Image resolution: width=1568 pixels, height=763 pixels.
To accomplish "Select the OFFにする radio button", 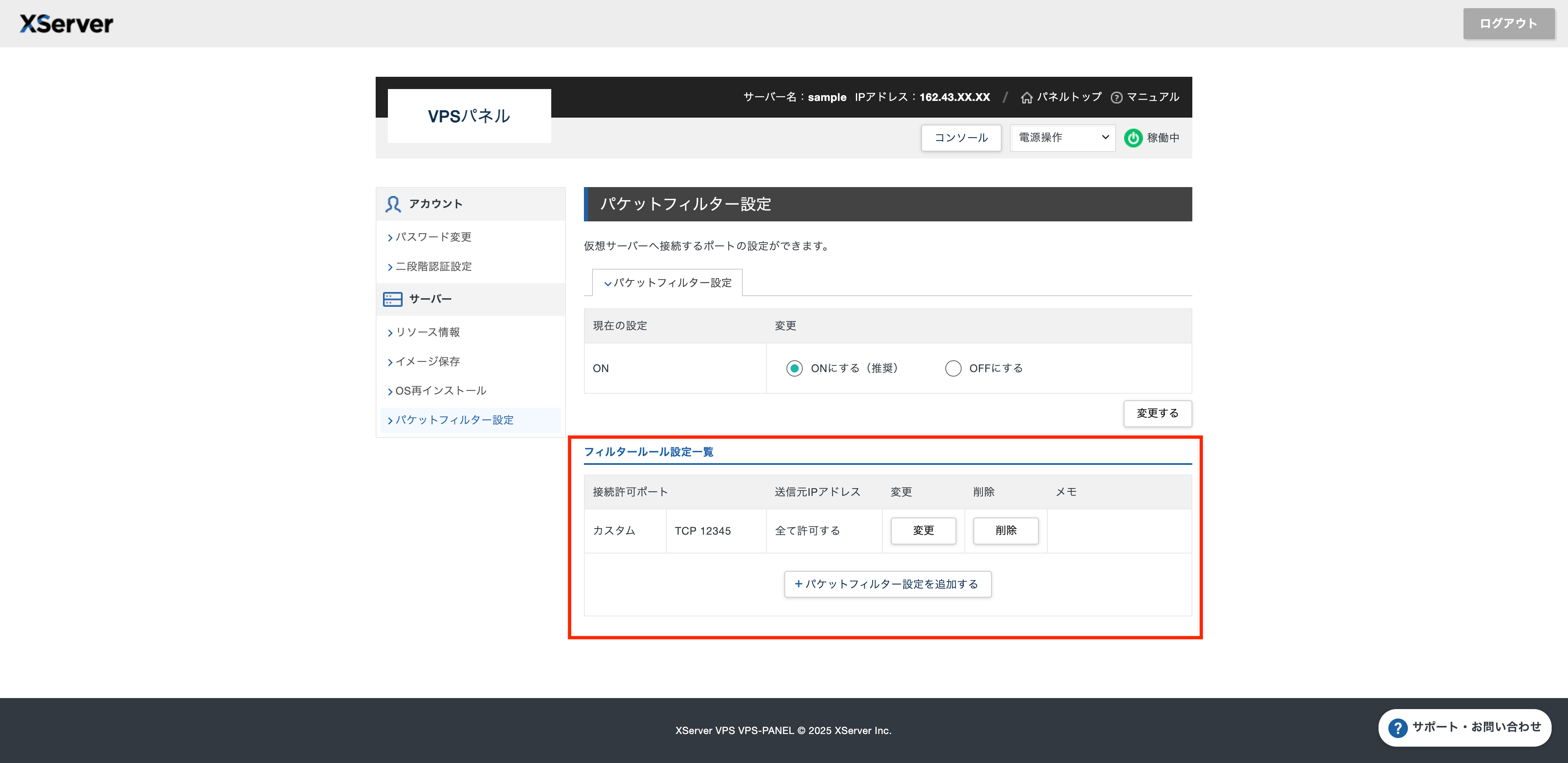I will pos(953,368).
